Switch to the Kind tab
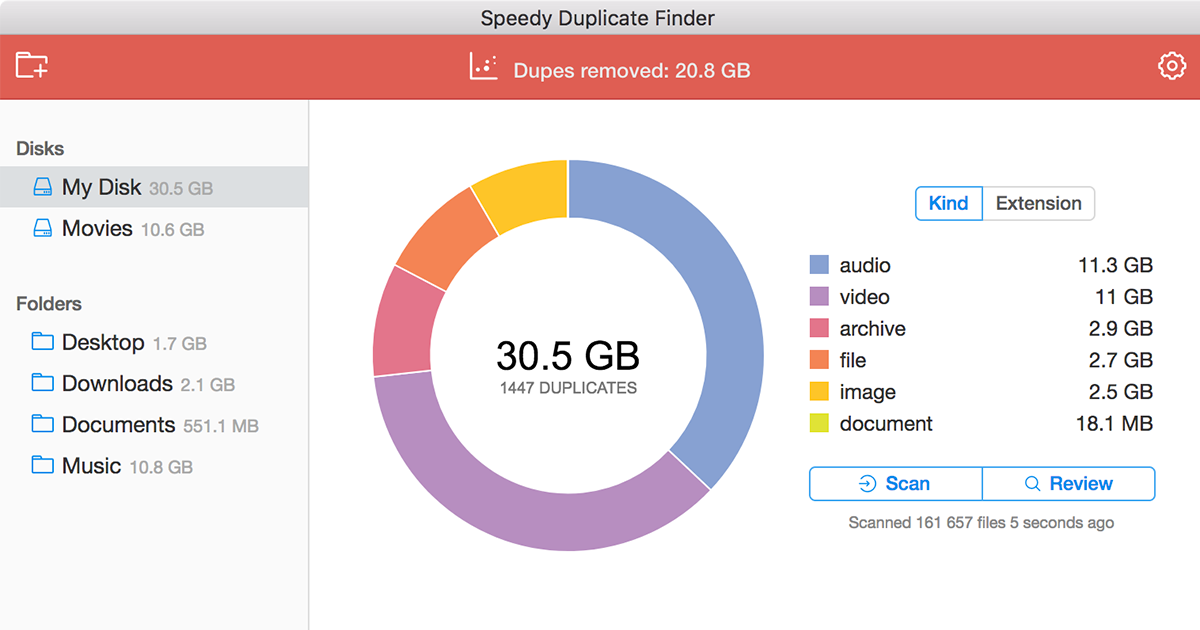The image size is (1200, 630). 949,203
